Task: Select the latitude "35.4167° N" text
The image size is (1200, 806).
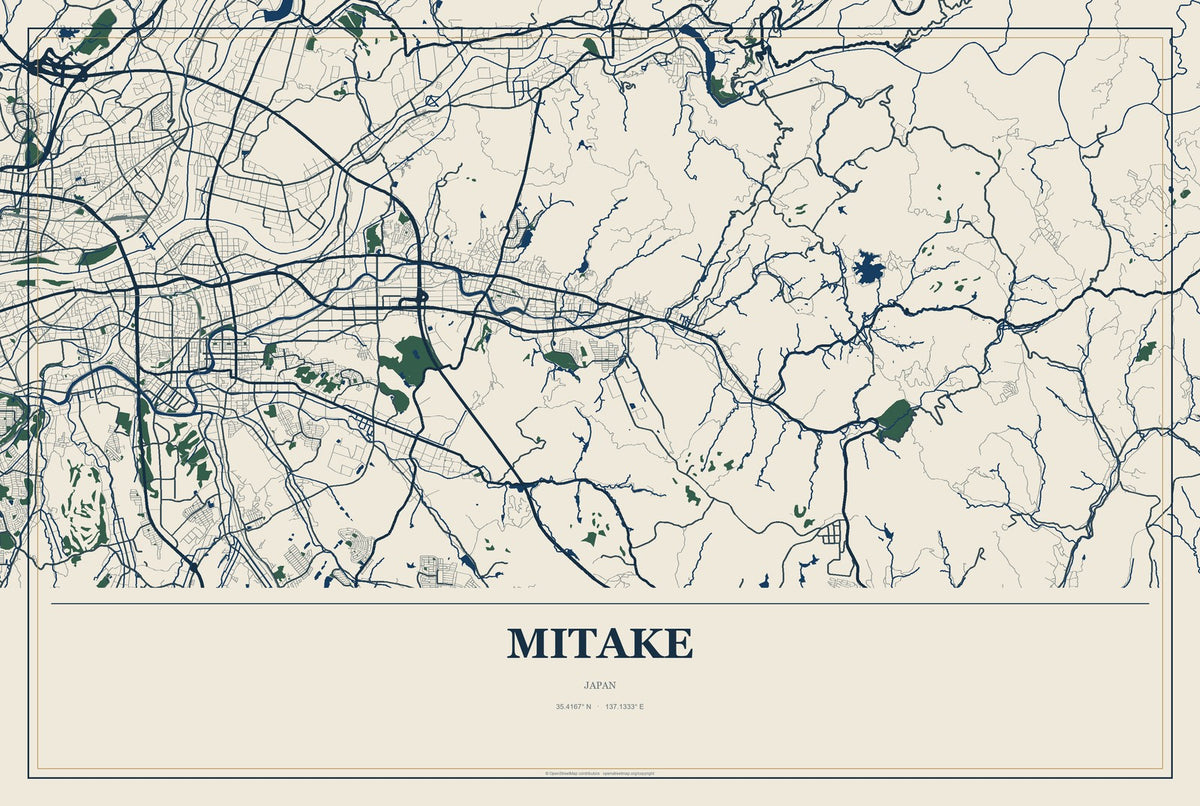Action: click(x=574, y=707)
